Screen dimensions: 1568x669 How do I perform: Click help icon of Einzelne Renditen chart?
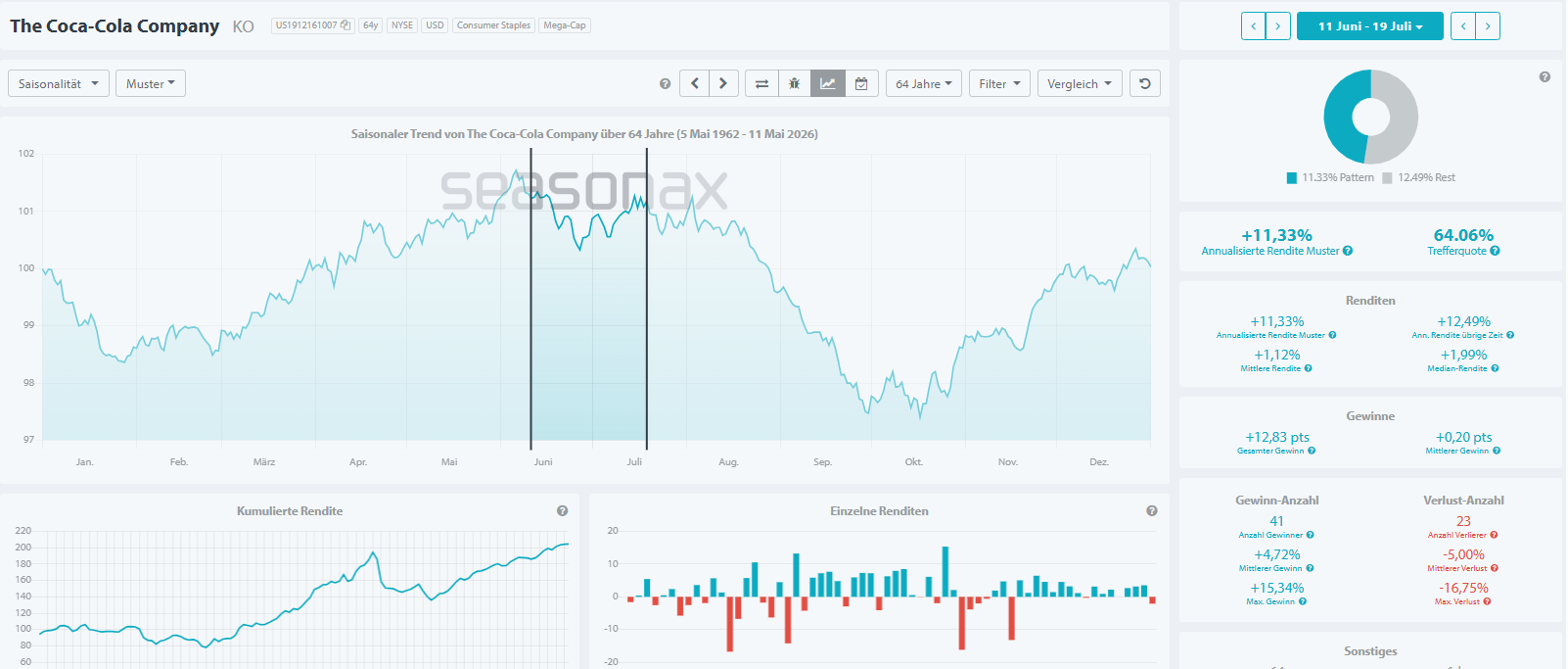(1152, 510)
